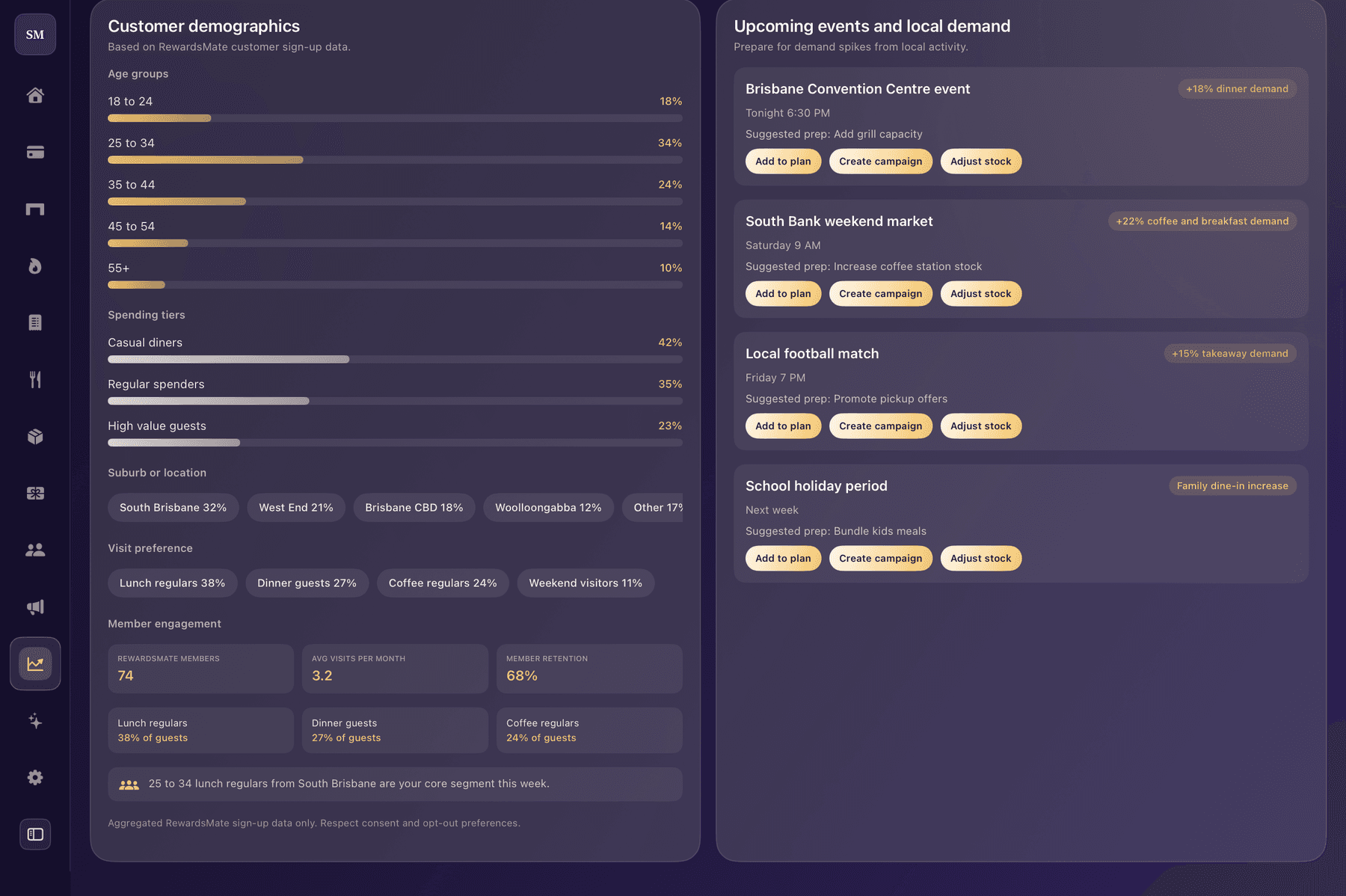Click the 45 to 54 age group bar
Viewport: 1346px width, 896px height.
coord(395,243)
